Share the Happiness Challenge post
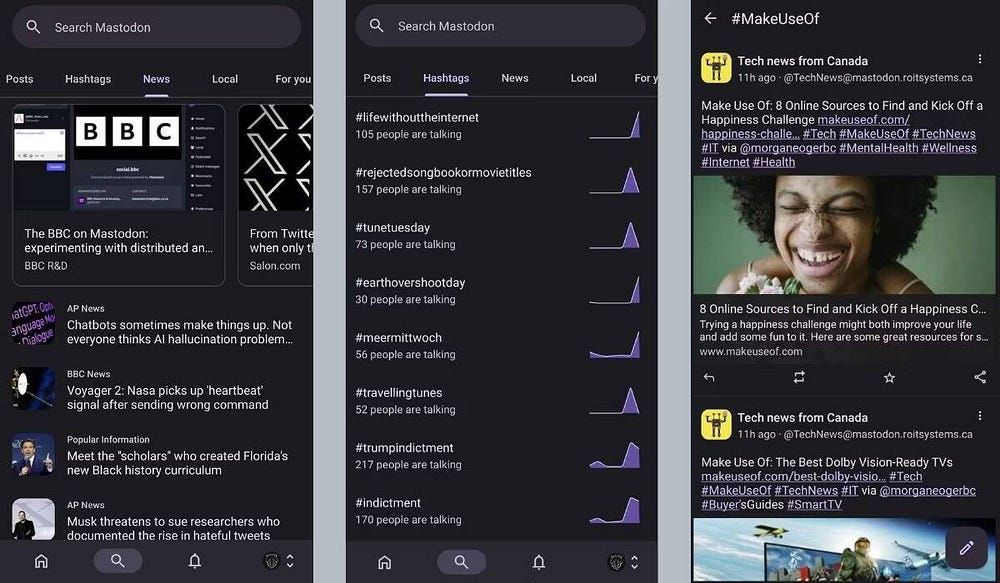This screenshot has height=583, width=1000. [979, 378]
